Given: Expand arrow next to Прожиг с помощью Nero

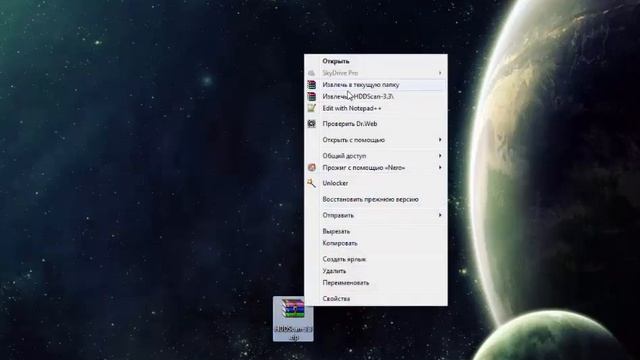Looking at the screenshot, I should [440, 168].
